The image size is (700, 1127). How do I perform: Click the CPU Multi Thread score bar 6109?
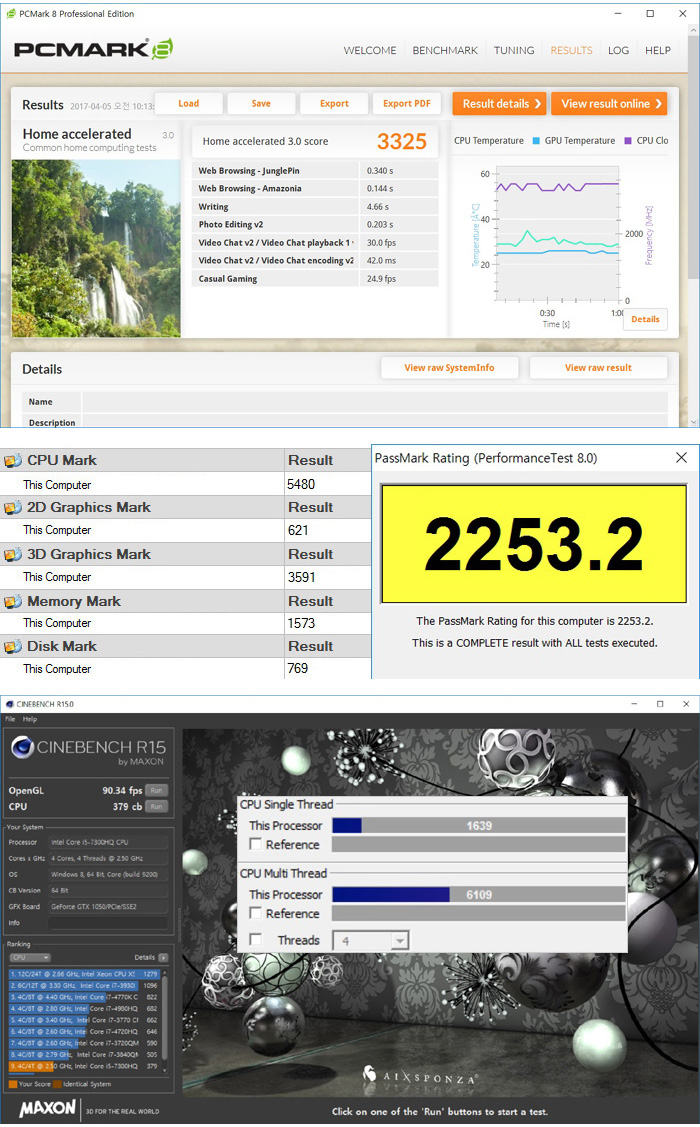[x=479, y=894]
